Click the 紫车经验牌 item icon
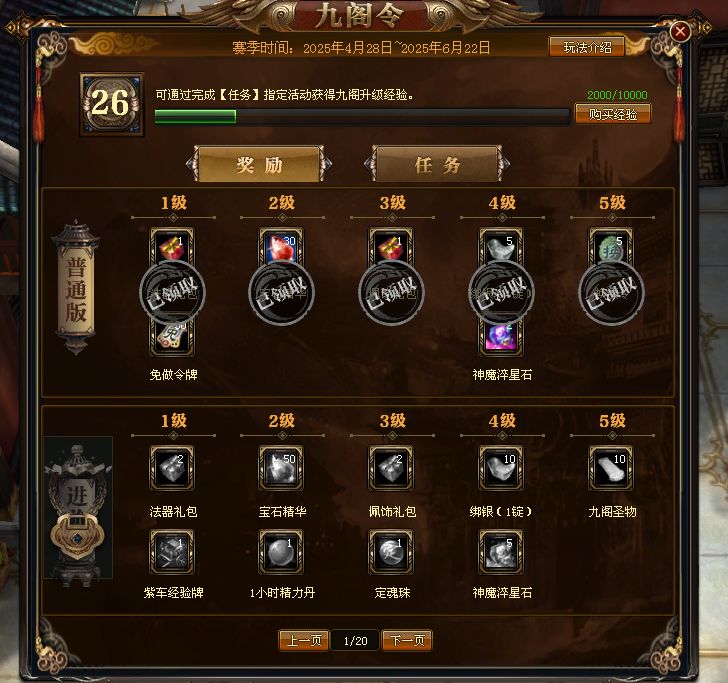This screenshot has width=728, height=683. click(172, 552)
